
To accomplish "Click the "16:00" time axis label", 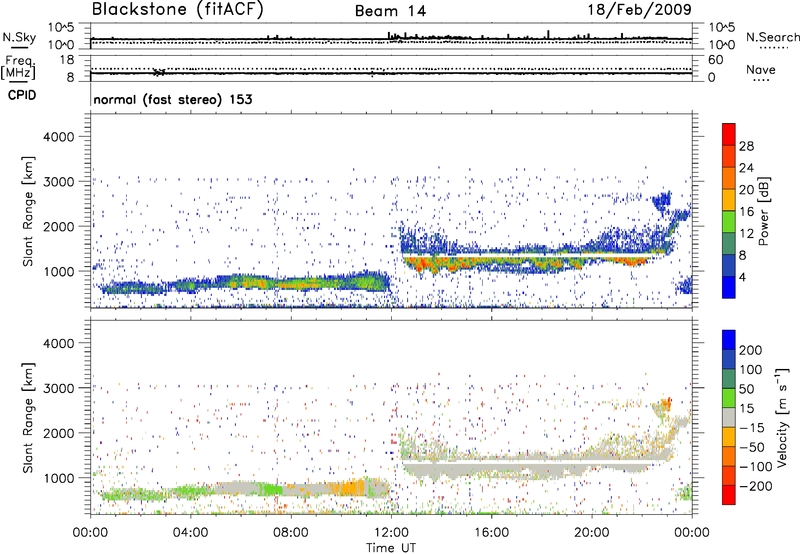I will tap(491, 533).
